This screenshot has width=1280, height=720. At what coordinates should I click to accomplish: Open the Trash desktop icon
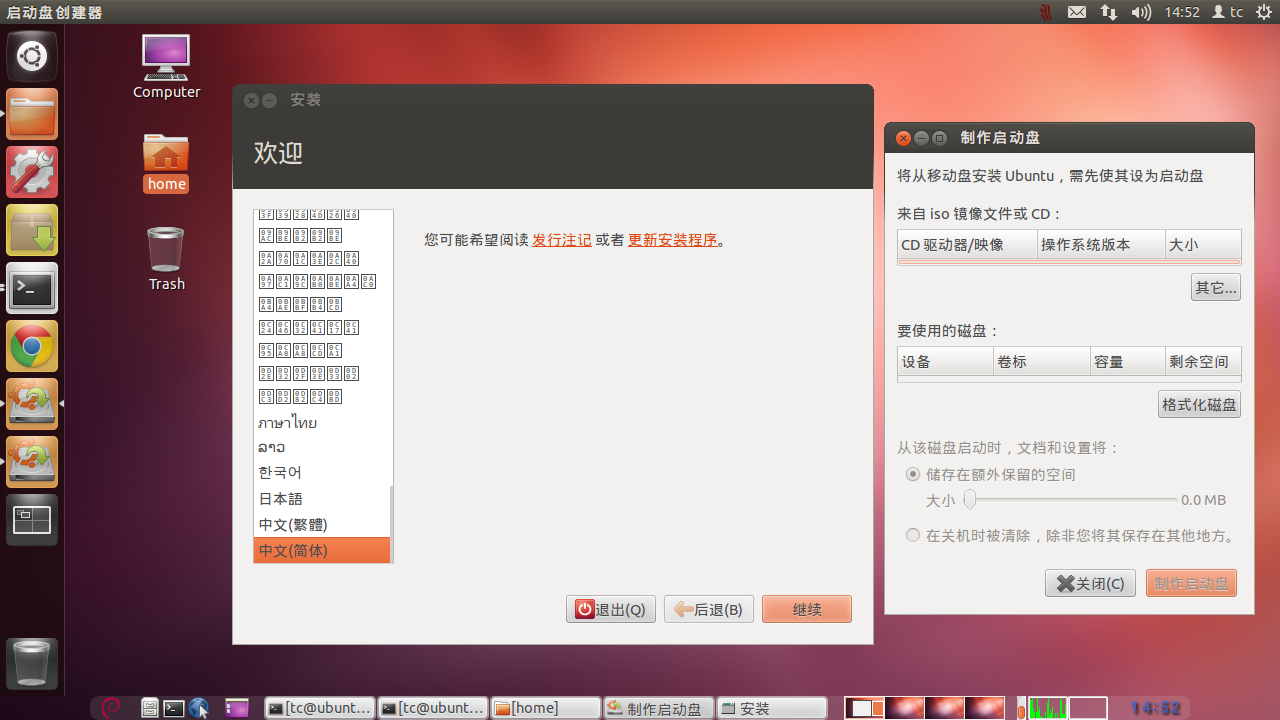[166, 259]
